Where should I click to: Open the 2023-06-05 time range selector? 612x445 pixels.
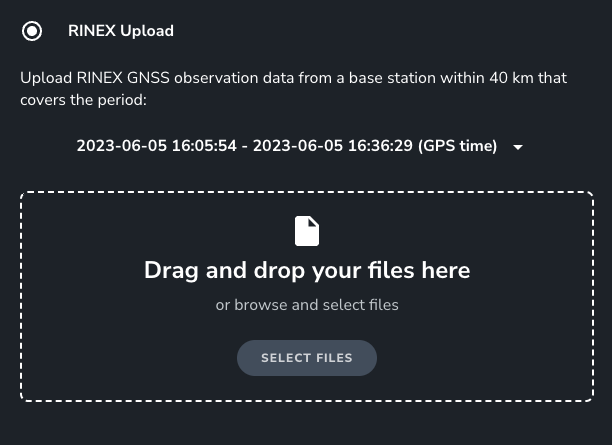pyautogui.click(x=287, y=146)
